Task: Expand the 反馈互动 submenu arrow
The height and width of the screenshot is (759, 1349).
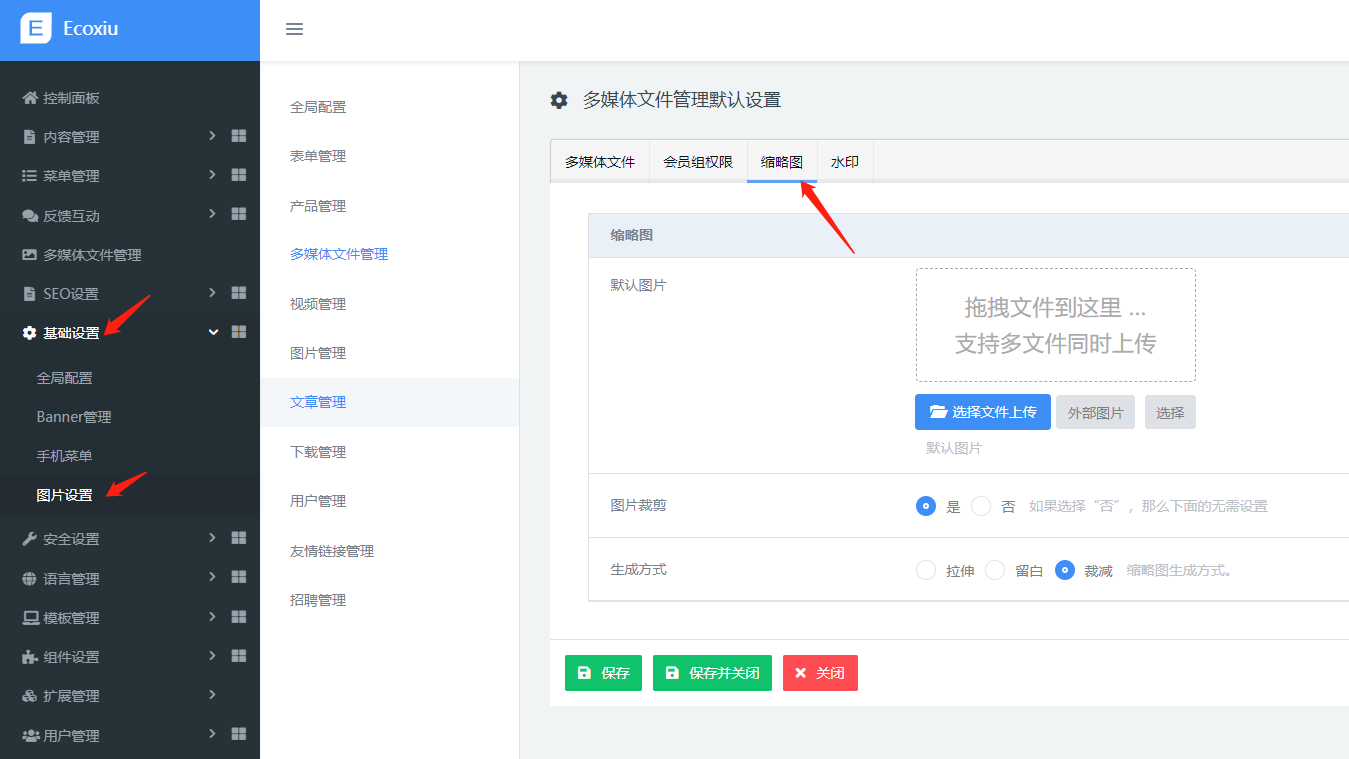Action: pos(212,214)
